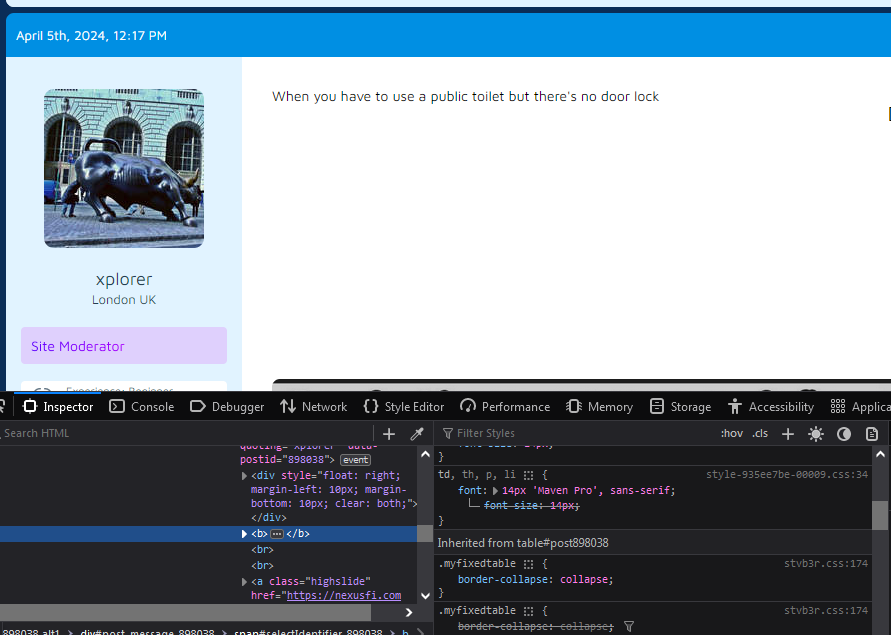Click the April 5th, 2024, 12:17 PM date
This screenshot has height=635, width=891.
91,36
